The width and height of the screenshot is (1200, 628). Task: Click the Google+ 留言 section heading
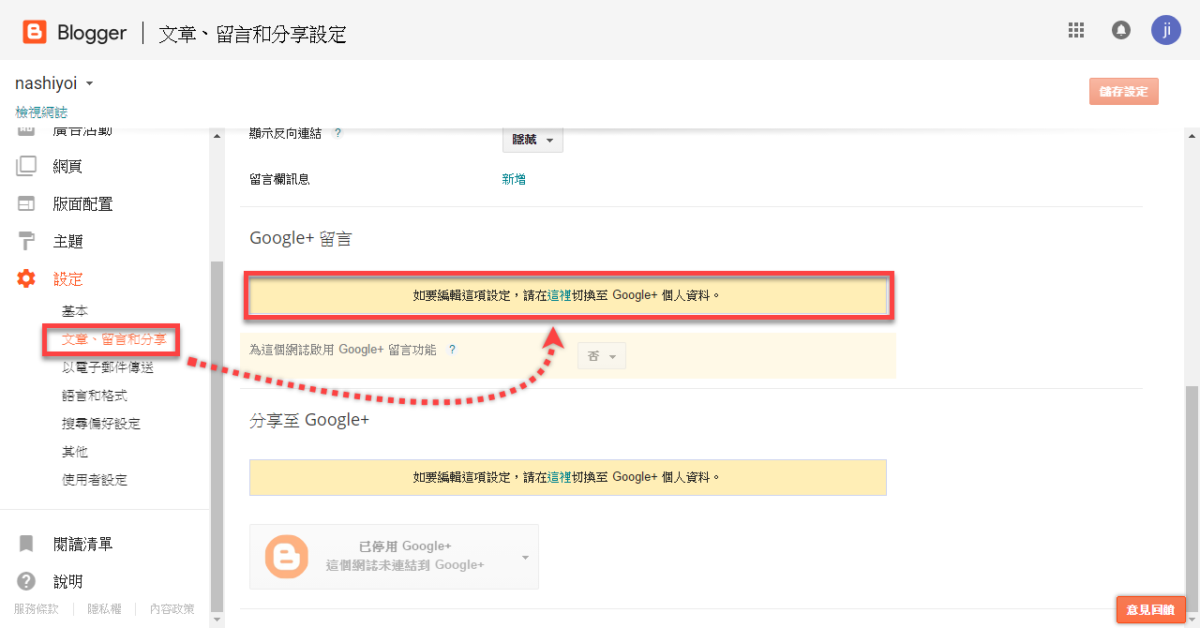click(x=300, y=238)
